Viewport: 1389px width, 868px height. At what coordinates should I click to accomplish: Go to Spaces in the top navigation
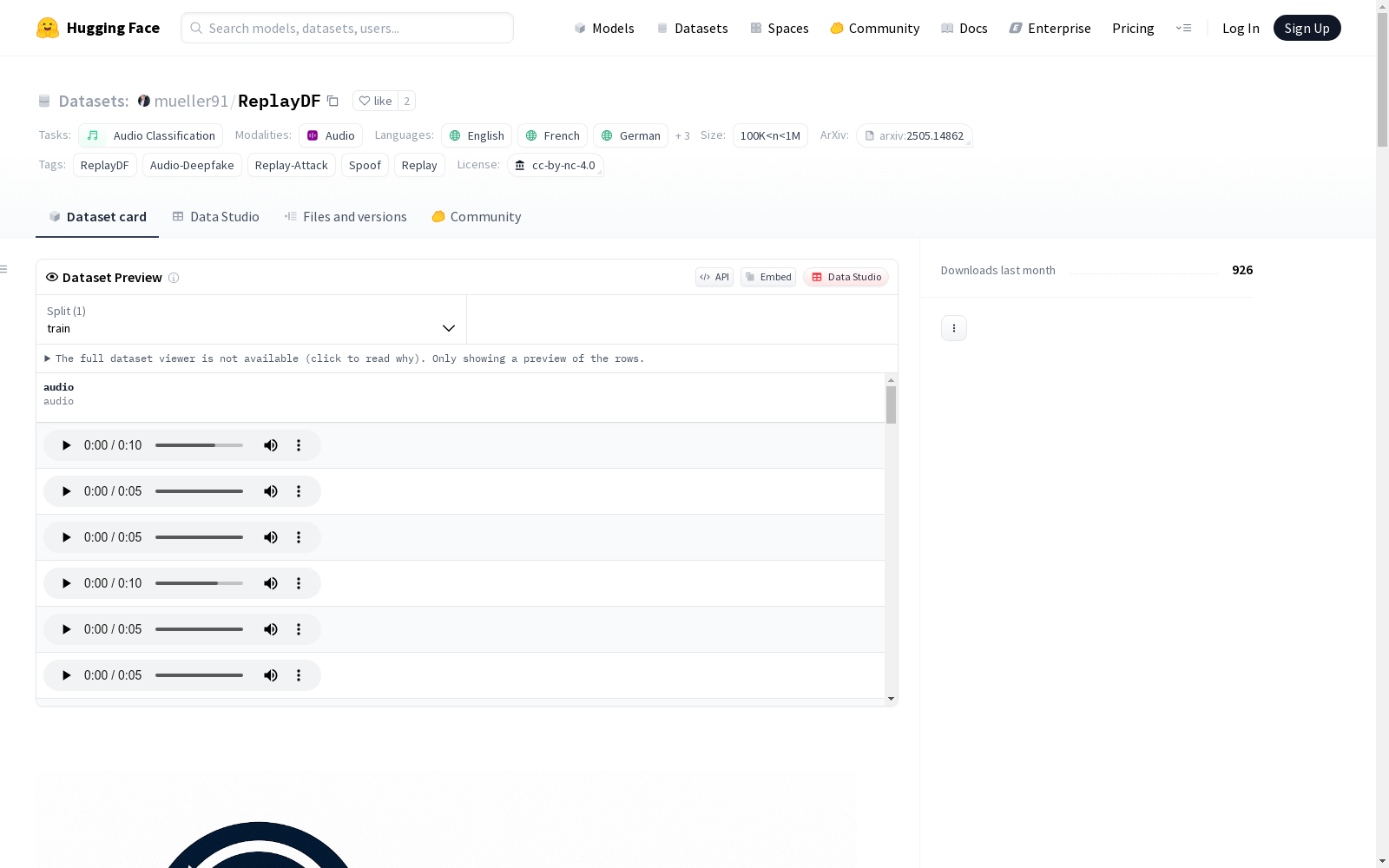pyautogui.click(x=780, y=28)
